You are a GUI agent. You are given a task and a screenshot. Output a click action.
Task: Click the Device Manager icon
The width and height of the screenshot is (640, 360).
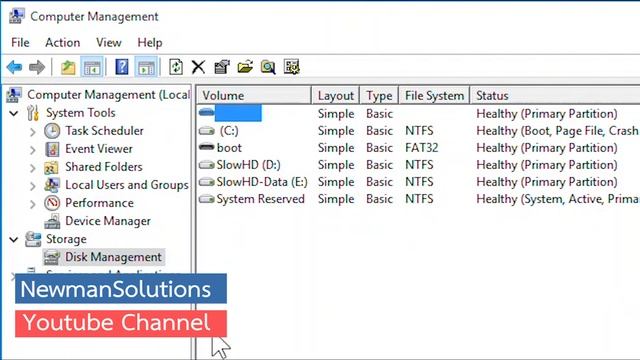click(x=52, y=221)
